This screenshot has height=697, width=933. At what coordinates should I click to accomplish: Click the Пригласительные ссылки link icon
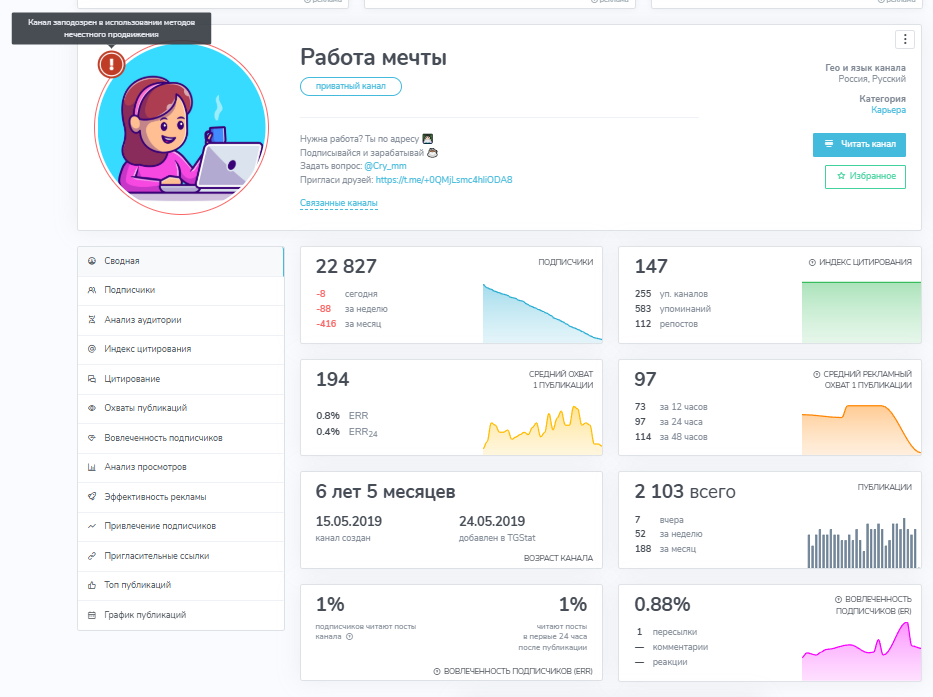[x=91, y=556]
